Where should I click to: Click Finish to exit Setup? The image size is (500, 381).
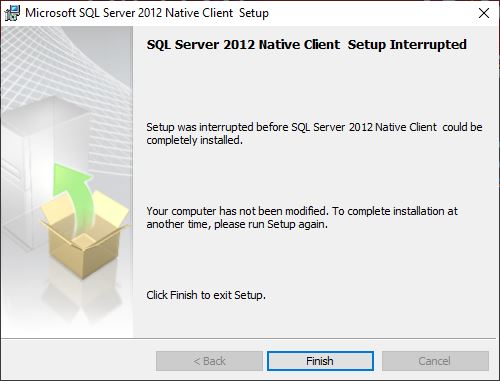pyautogui.click(x=320, y=361)
